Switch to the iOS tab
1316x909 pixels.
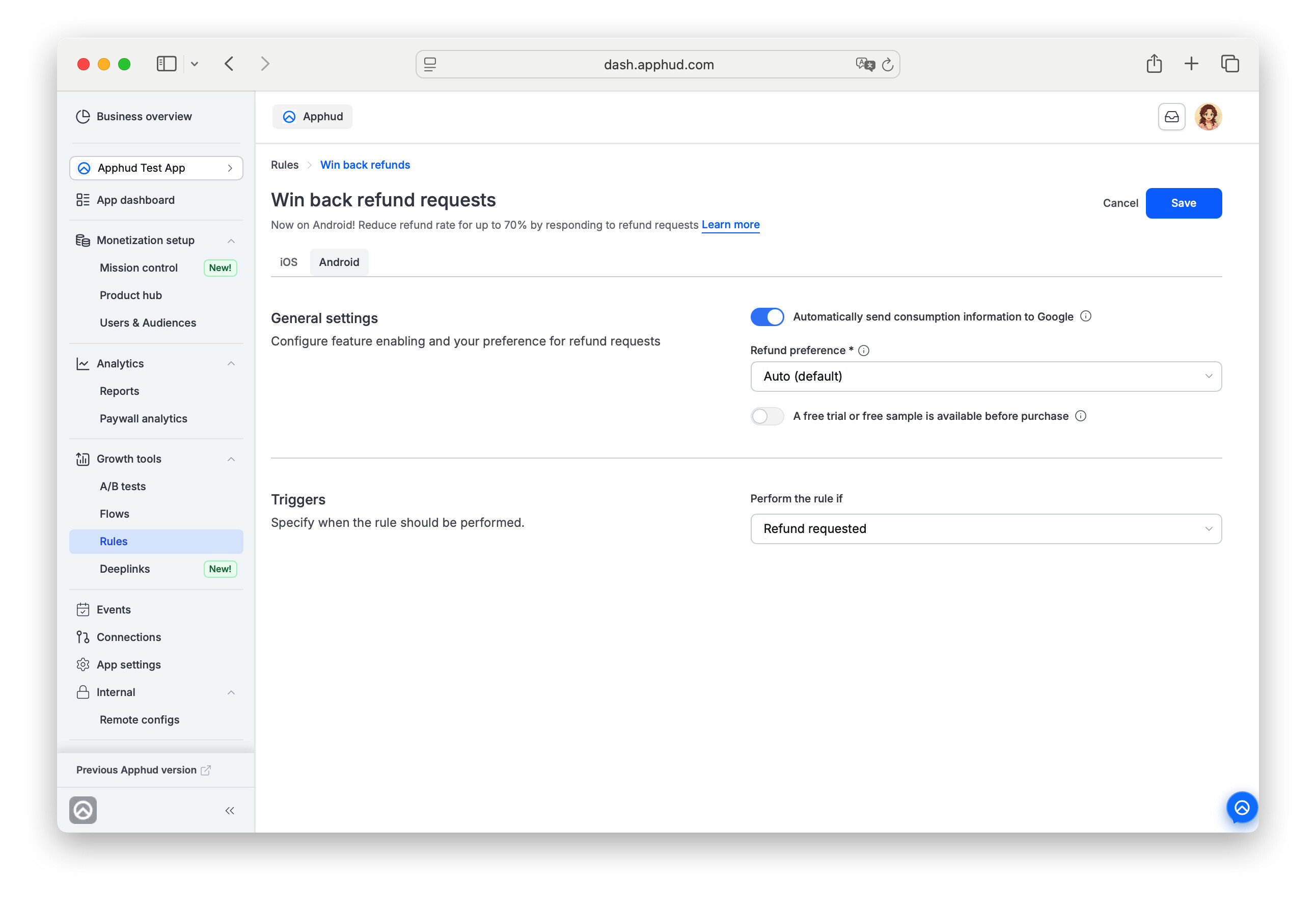289,262
